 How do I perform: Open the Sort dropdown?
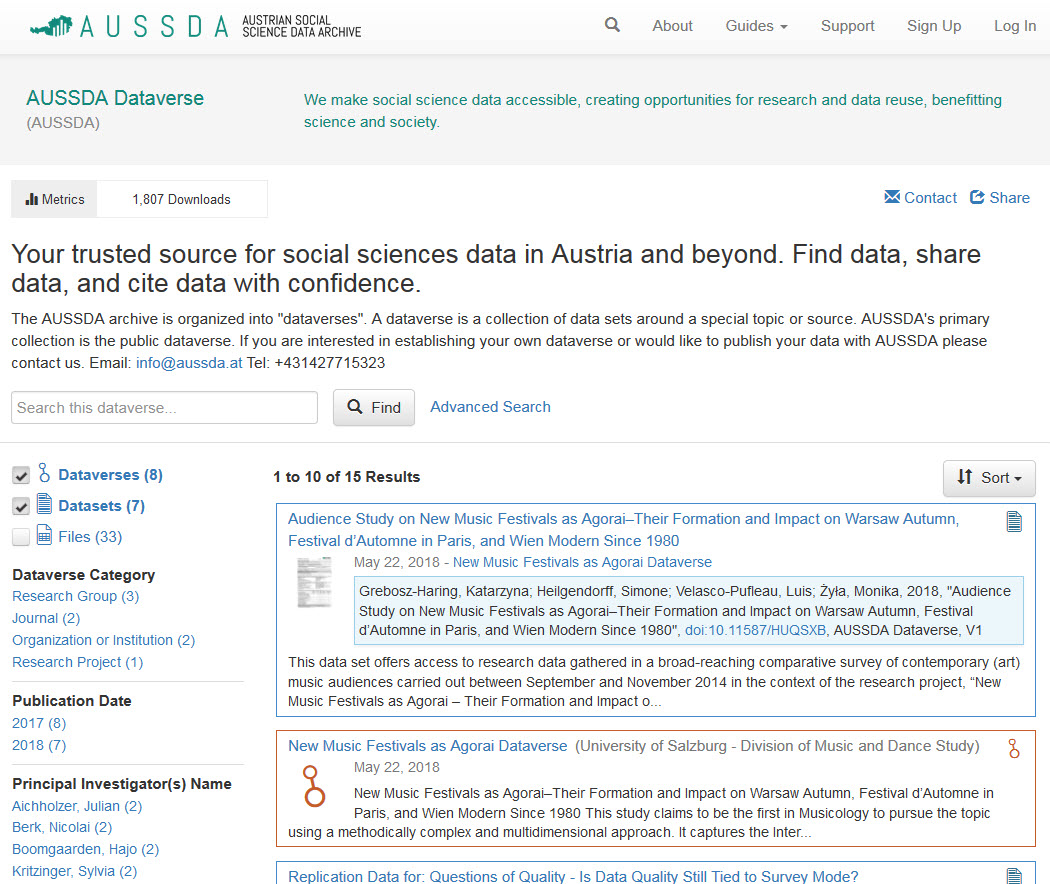[x=989, y=478]
